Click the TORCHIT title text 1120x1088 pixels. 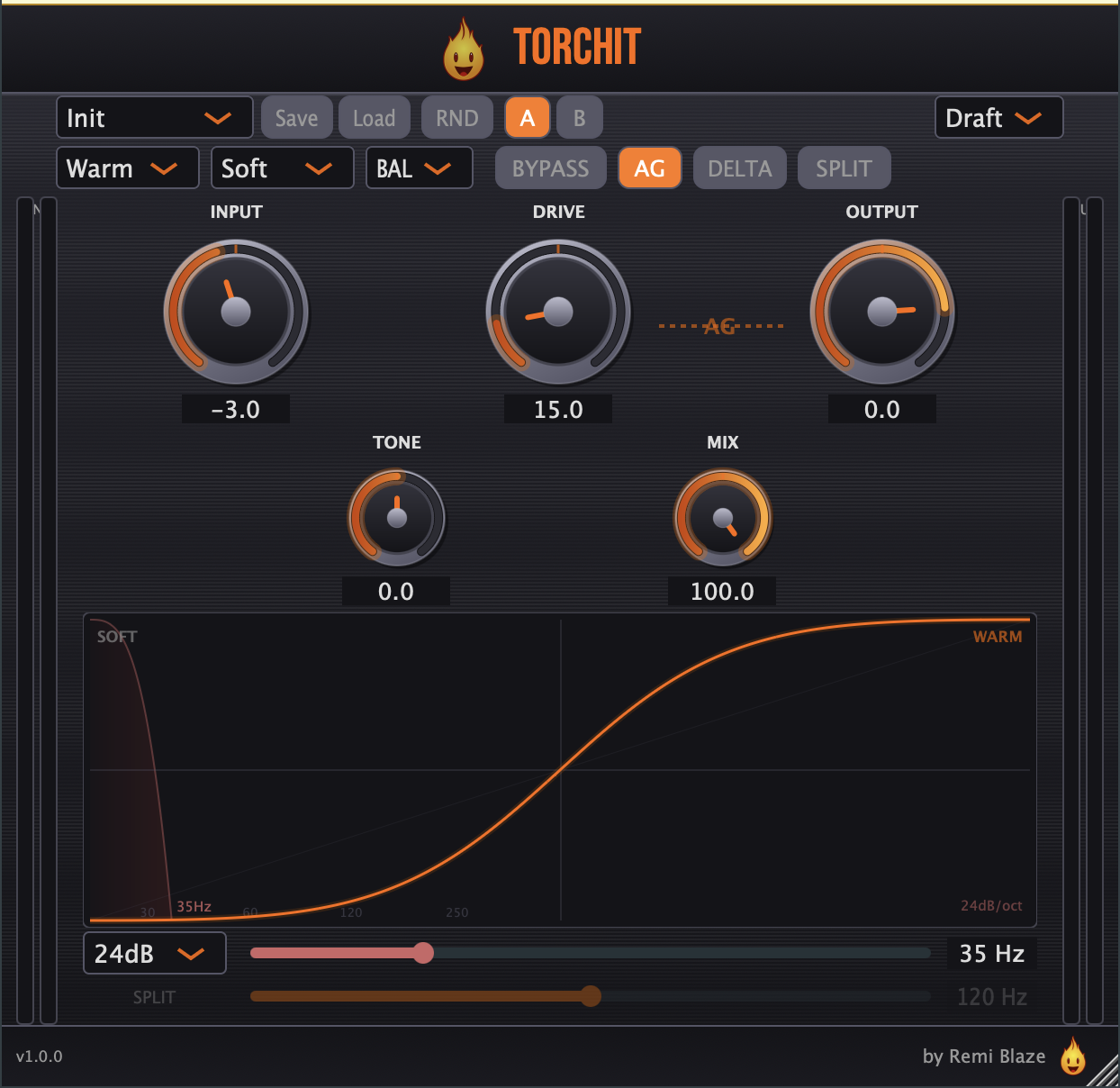[x=577, y=47]
